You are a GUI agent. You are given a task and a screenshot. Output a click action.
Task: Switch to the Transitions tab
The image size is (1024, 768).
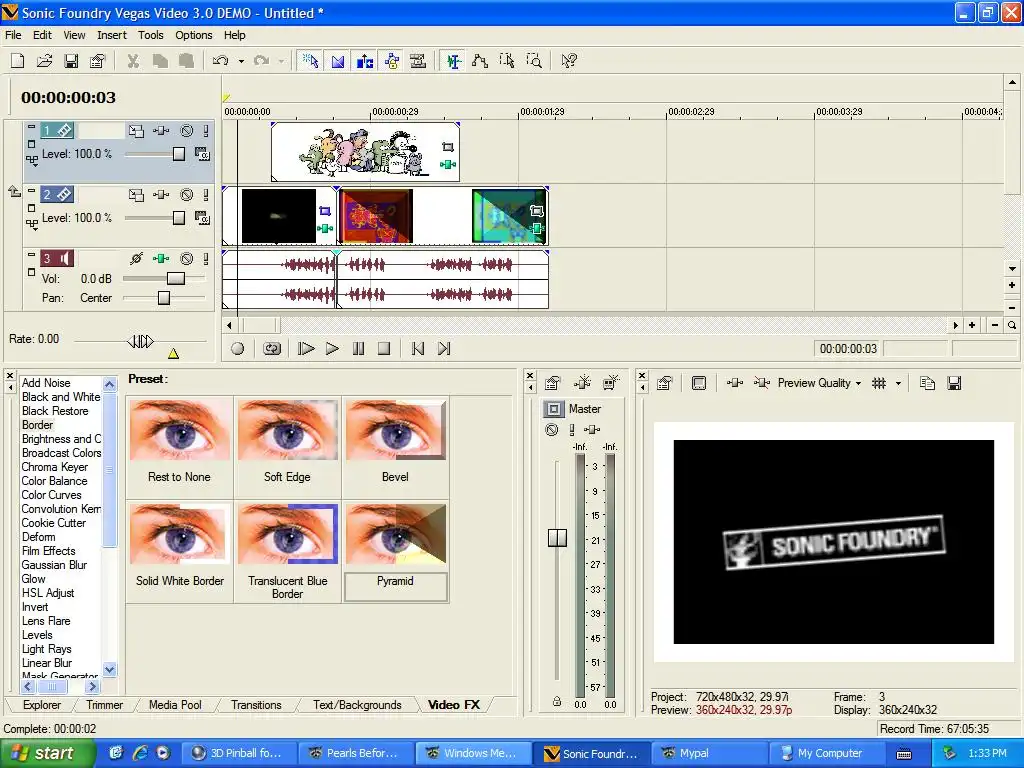(x=256, y=705)
